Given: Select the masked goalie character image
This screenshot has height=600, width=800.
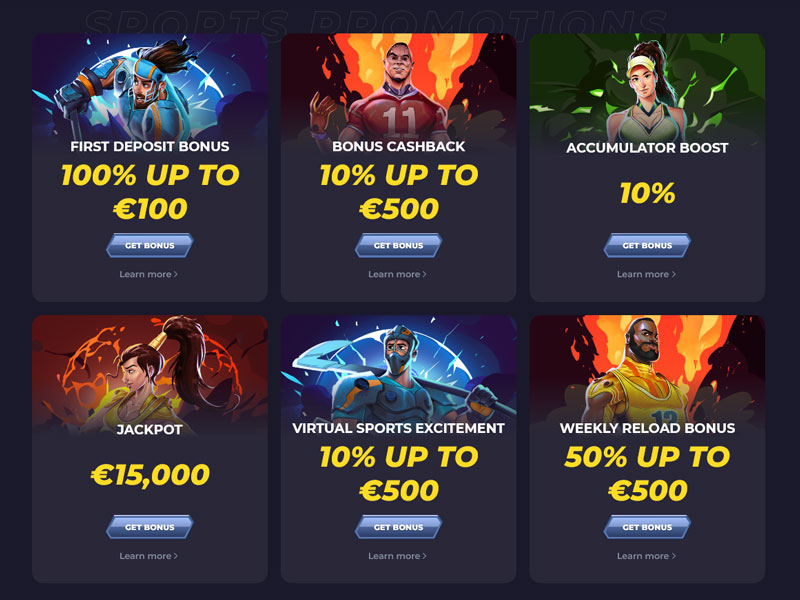Looking at the screenshot, I should tap(398, 368).
